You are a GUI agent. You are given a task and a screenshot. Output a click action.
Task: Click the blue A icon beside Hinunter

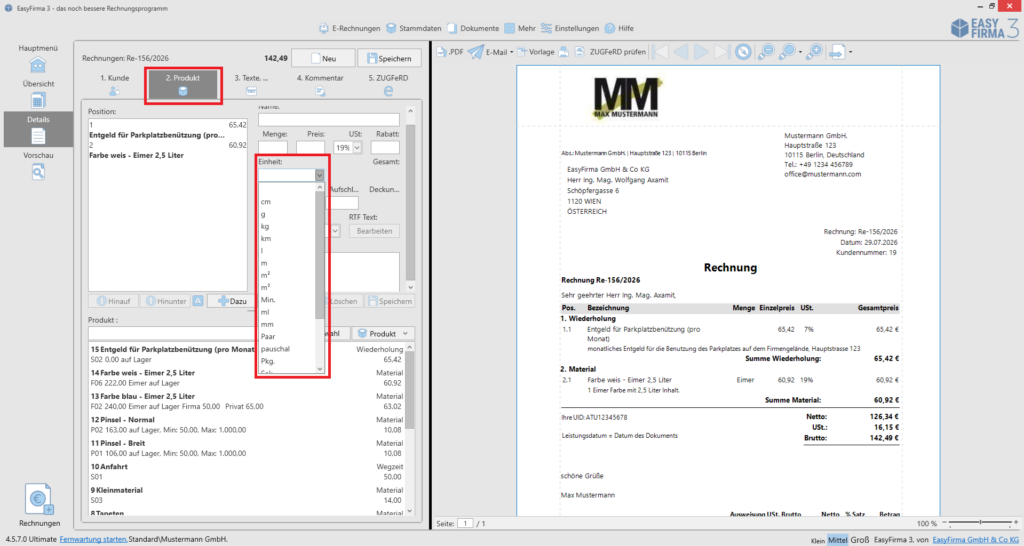pyautogui.click(x=198, y=301)
